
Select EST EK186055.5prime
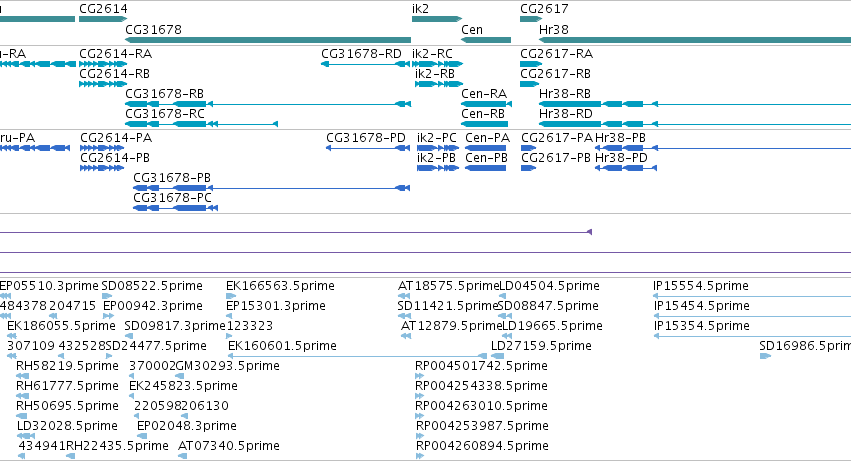[x=61, y=326]
